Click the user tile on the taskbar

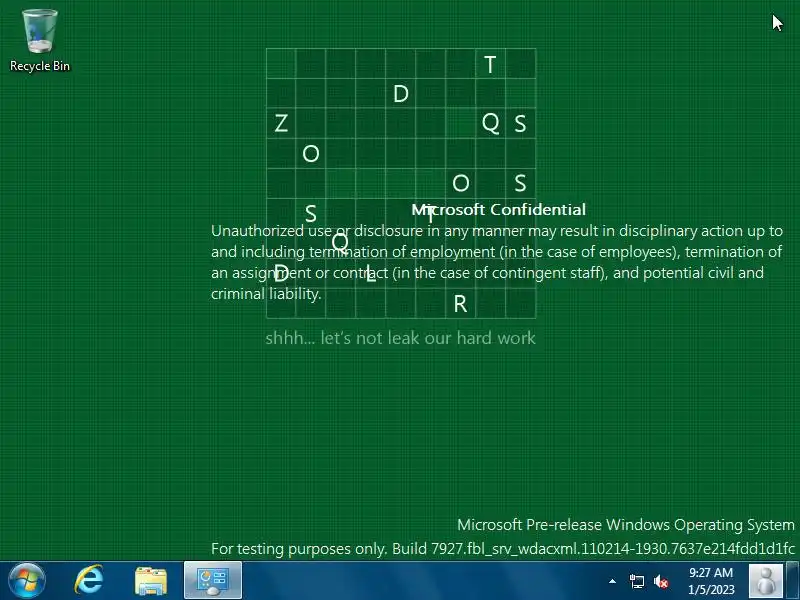coord(766,581)
